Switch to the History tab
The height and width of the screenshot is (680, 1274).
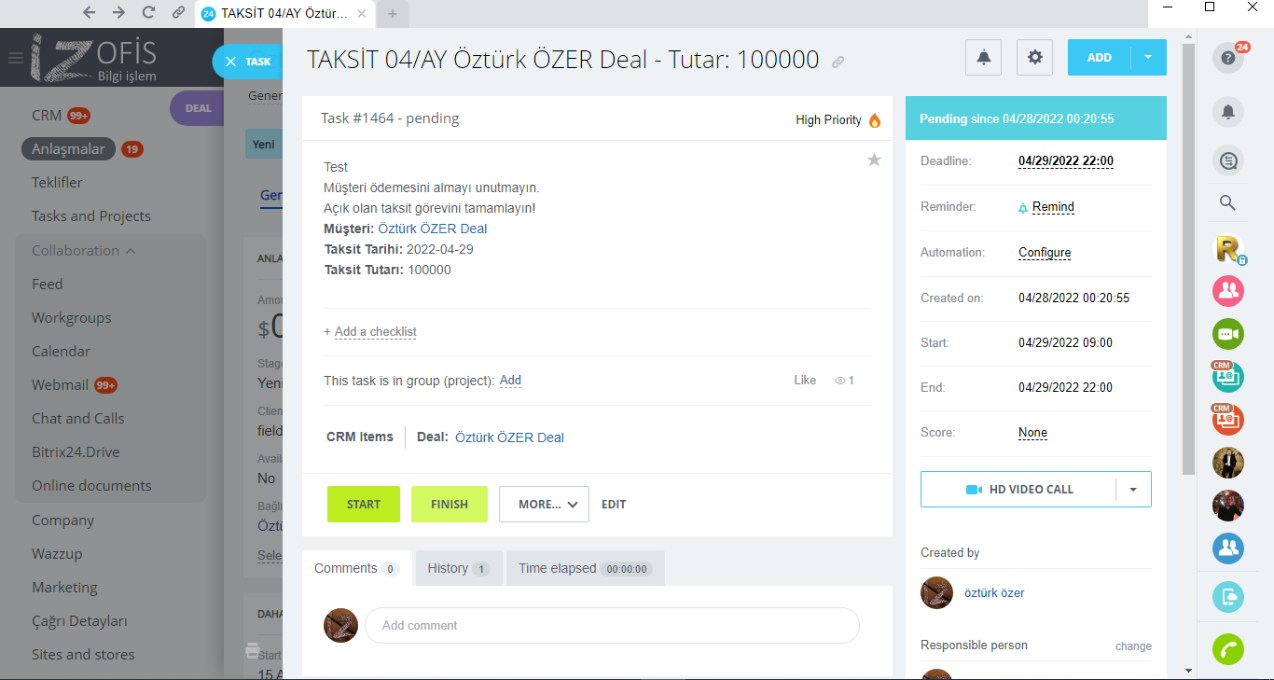[458, 569]
